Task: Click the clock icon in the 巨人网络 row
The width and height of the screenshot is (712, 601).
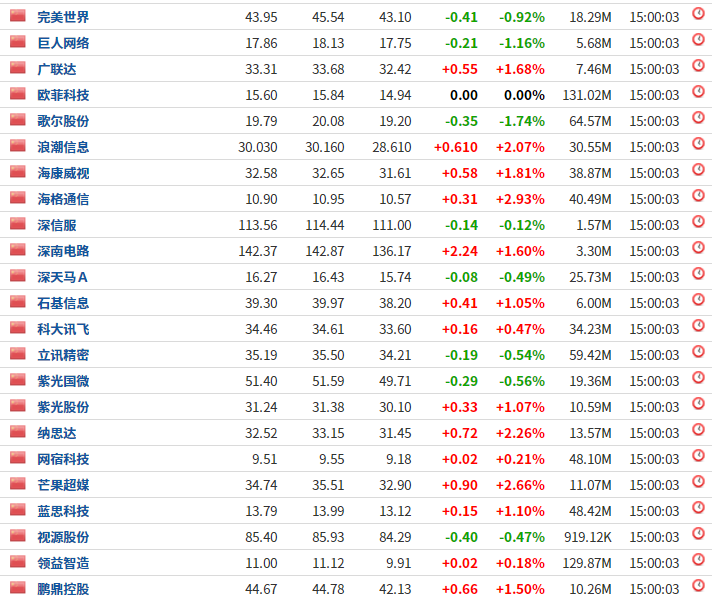Action: pos(698,39)
